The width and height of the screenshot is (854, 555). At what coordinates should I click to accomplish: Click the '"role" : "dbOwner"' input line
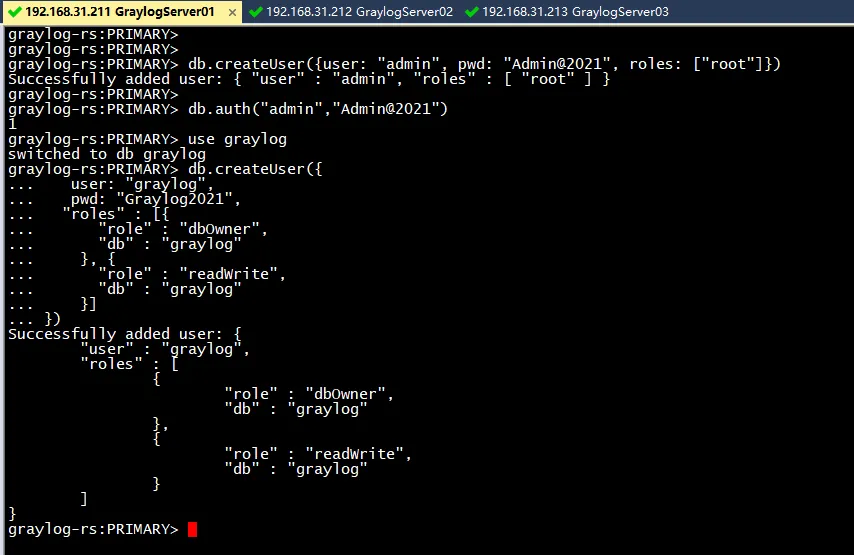pos(183,229)
